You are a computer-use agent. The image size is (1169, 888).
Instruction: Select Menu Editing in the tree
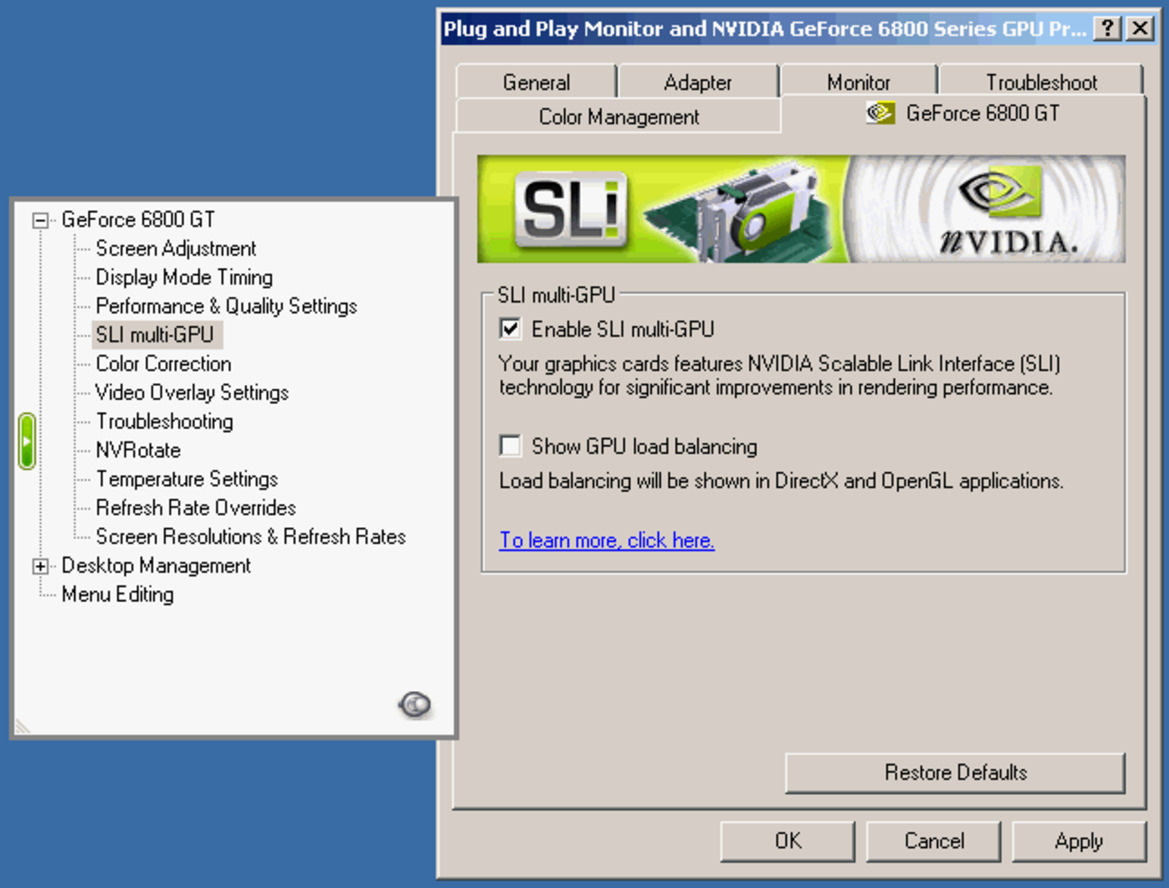[x=118, y=594]
